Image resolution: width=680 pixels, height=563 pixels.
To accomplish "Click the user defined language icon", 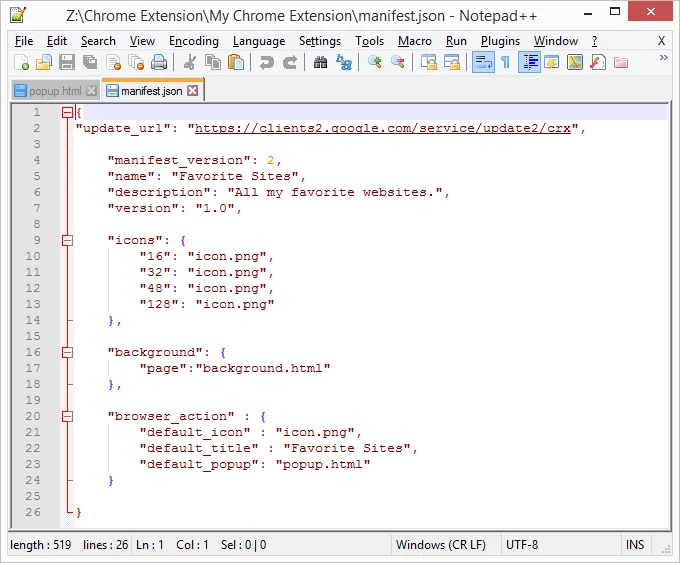I will coord(552,62).
